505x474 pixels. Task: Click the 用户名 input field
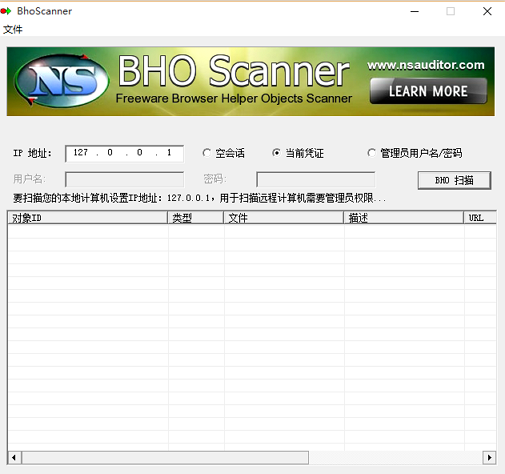pos(124,179)
